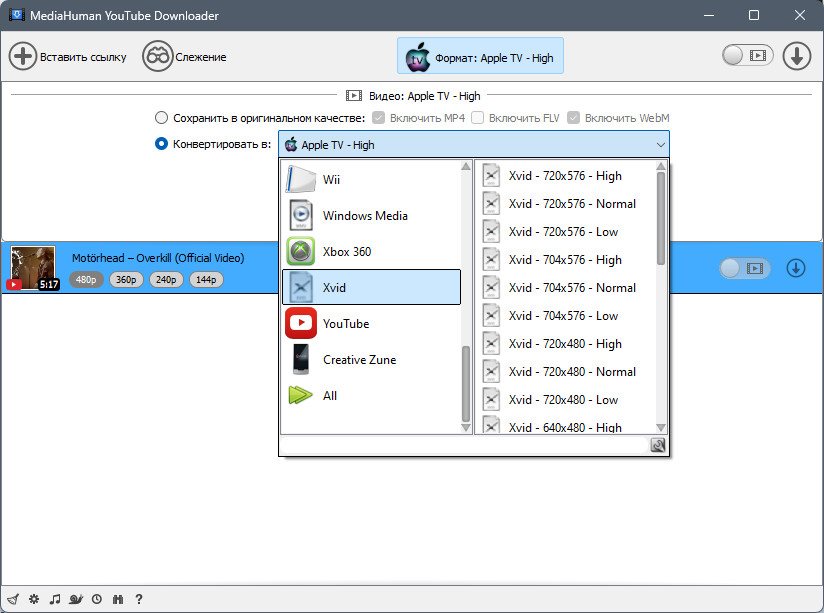Viewport: 824px width, 613px height.
Task: Open the clock history icon
Action: (97, 599)
